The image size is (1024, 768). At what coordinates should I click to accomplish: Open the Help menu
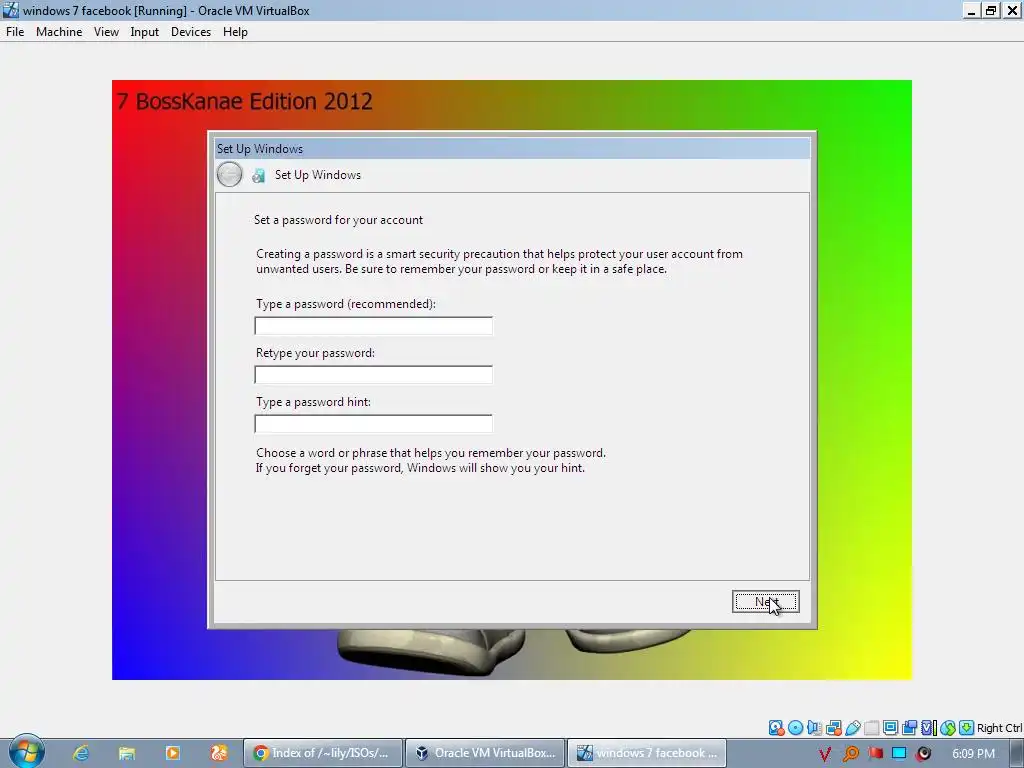tap(235, 32)
